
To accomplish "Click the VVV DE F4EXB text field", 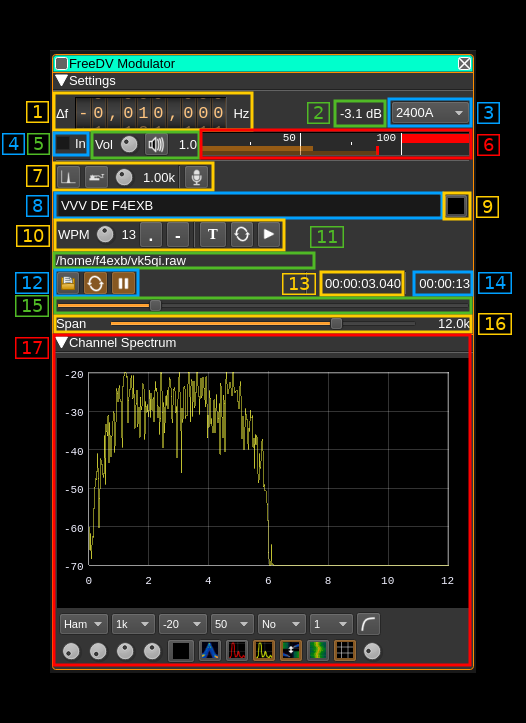I will [248, 206].
